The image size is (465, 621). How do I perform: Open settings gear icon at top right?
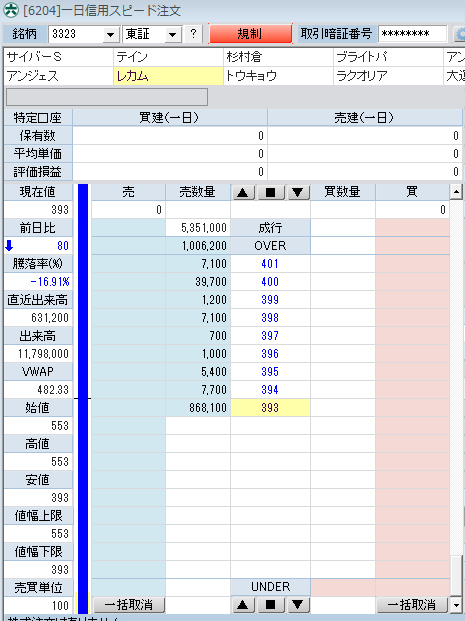459,34
